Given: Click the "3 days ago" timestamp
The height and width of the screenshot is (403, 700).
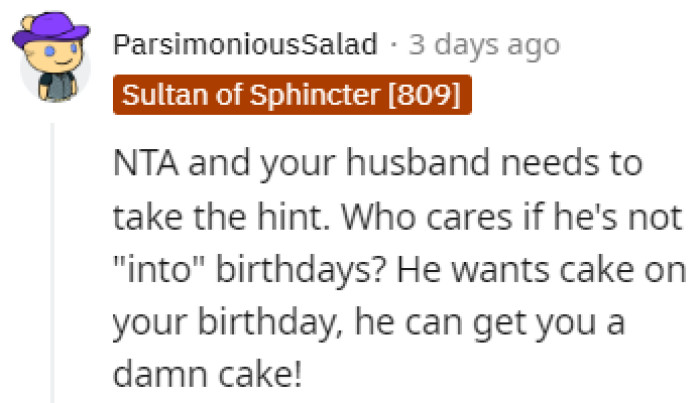Looking at the screenshot, I should tap(485, 45).
